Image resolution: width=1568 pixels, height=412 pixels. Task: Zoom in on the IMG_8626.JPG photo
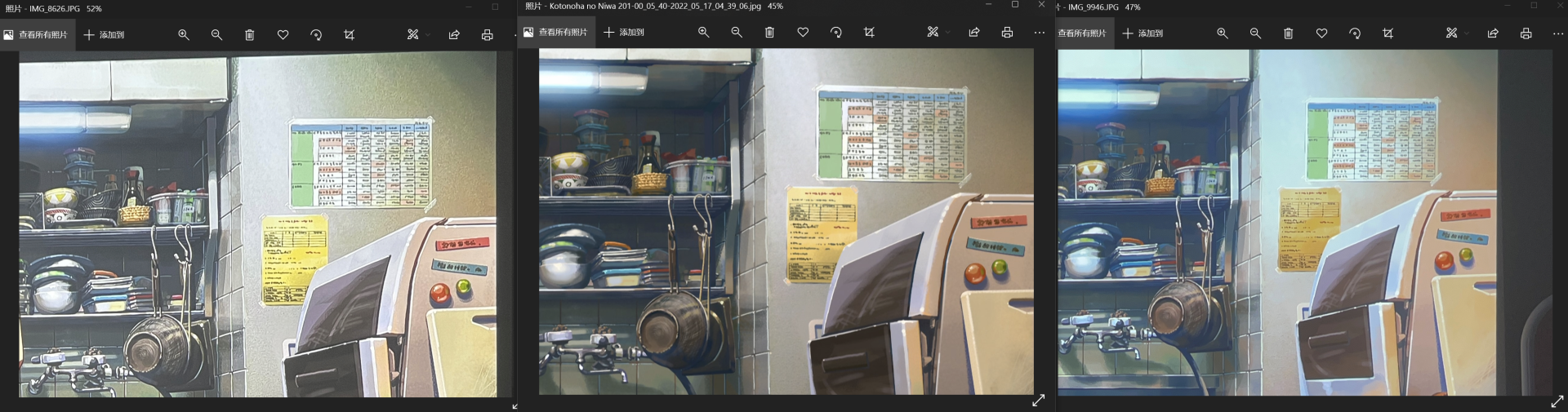[184, 35]
